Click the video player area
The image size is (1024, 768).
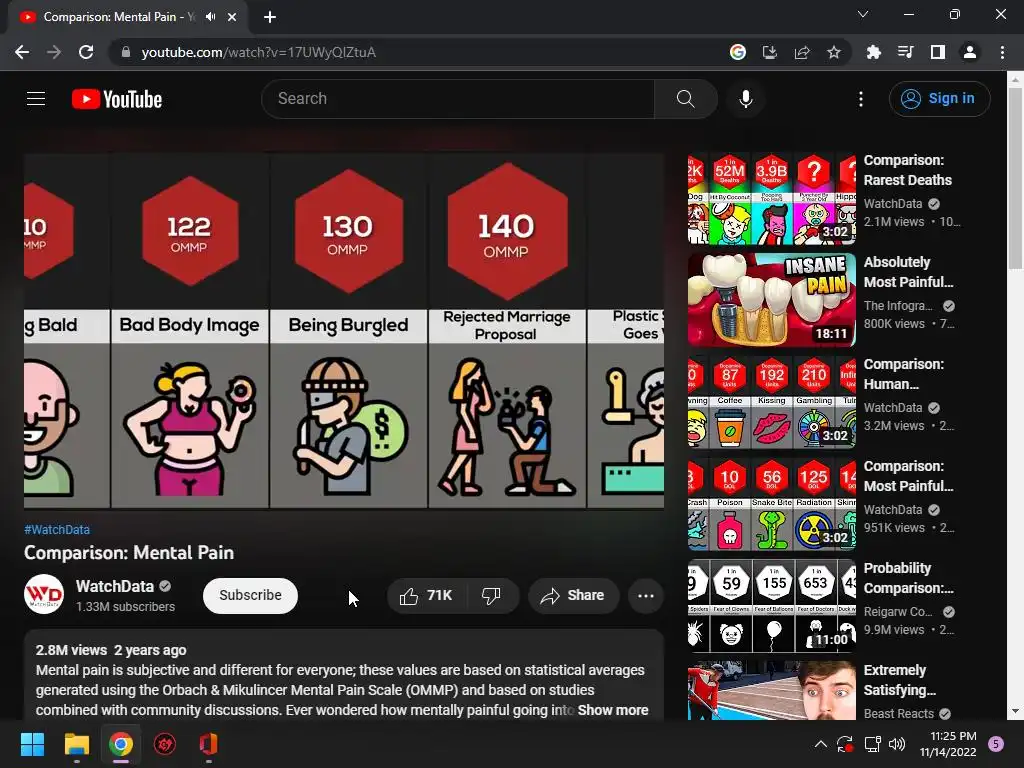coord(344,331)
